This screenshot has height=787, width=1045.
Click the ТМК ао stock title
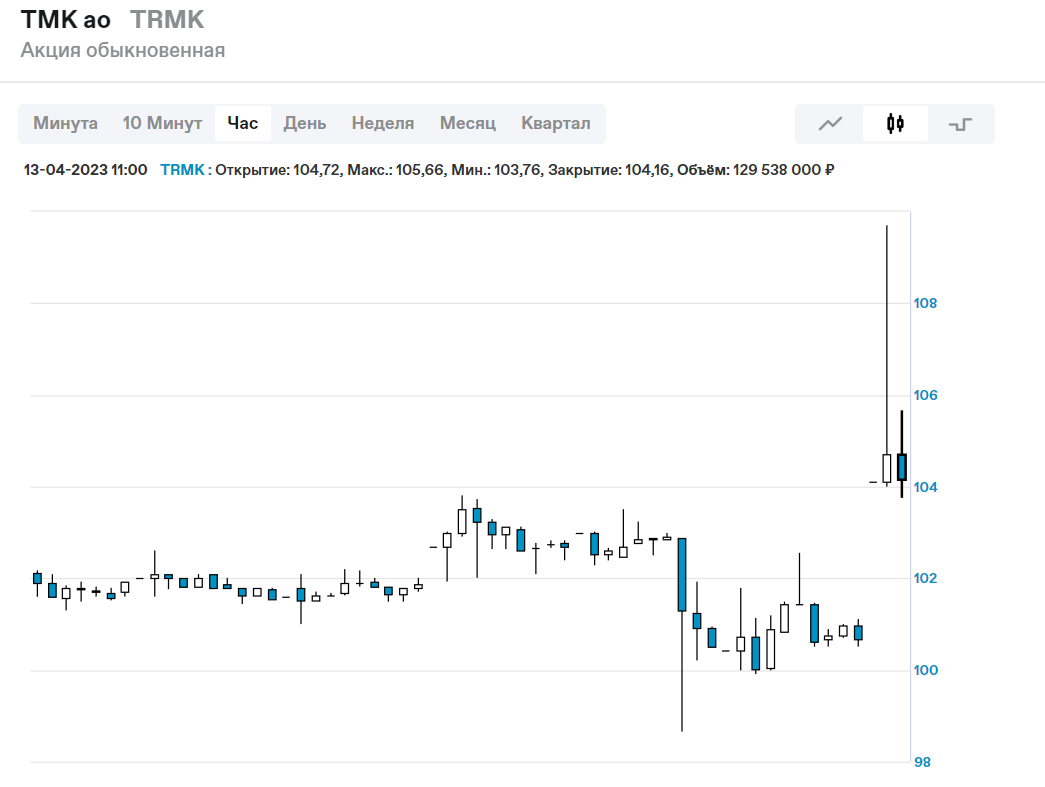(x=66, y=20)
